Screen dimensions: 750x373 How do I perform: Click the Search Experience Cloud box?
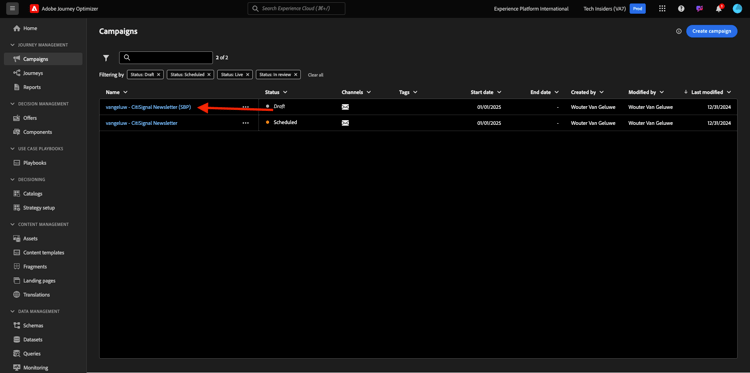[x=296, y=9]
